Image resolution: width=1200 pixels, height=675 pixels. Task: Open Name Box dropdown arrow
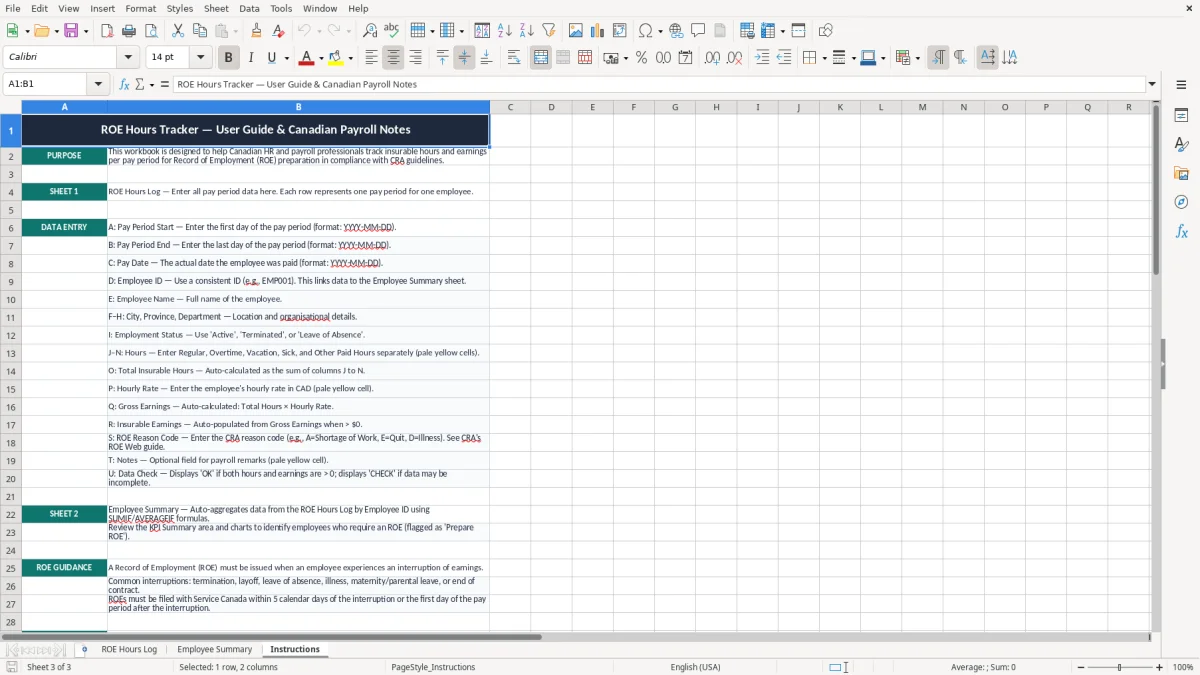tap(98, 84)
